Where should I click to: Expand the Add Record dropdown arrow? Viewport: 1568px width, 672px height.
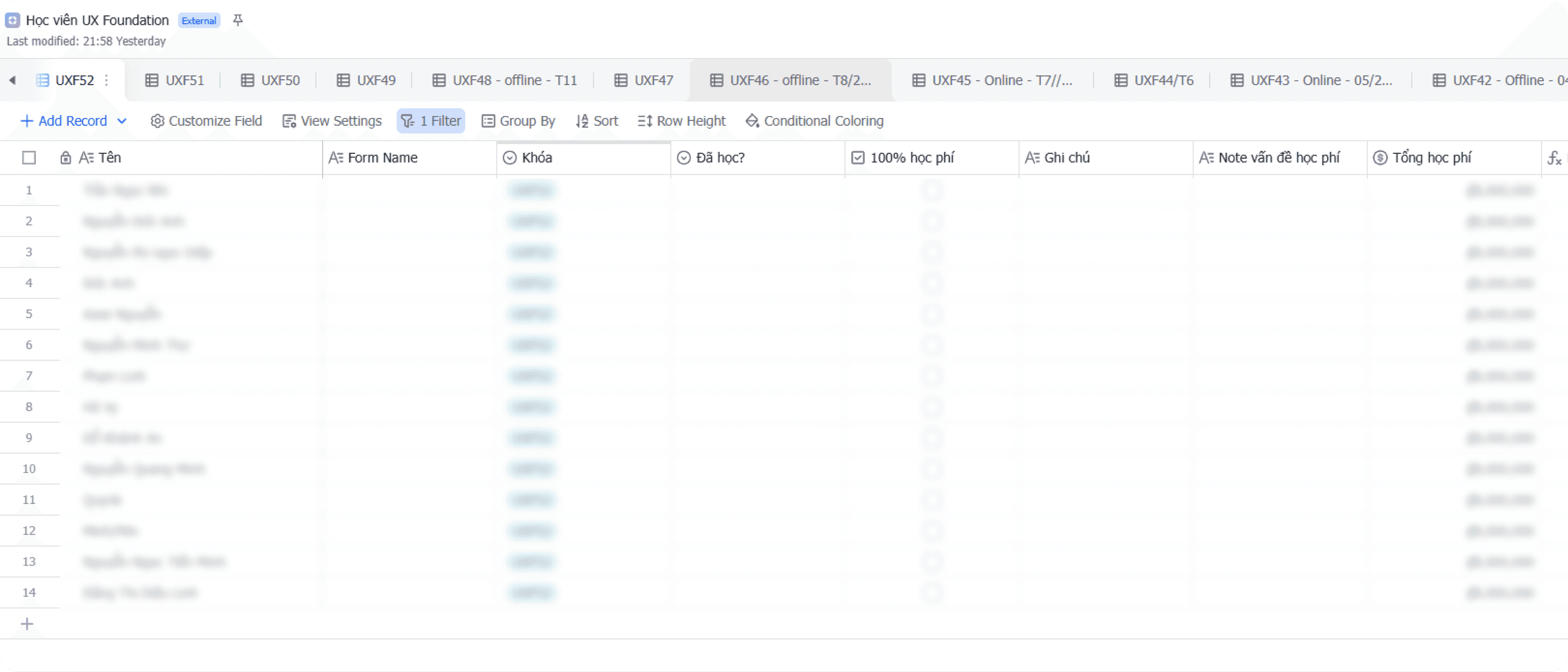coord(122,121)
